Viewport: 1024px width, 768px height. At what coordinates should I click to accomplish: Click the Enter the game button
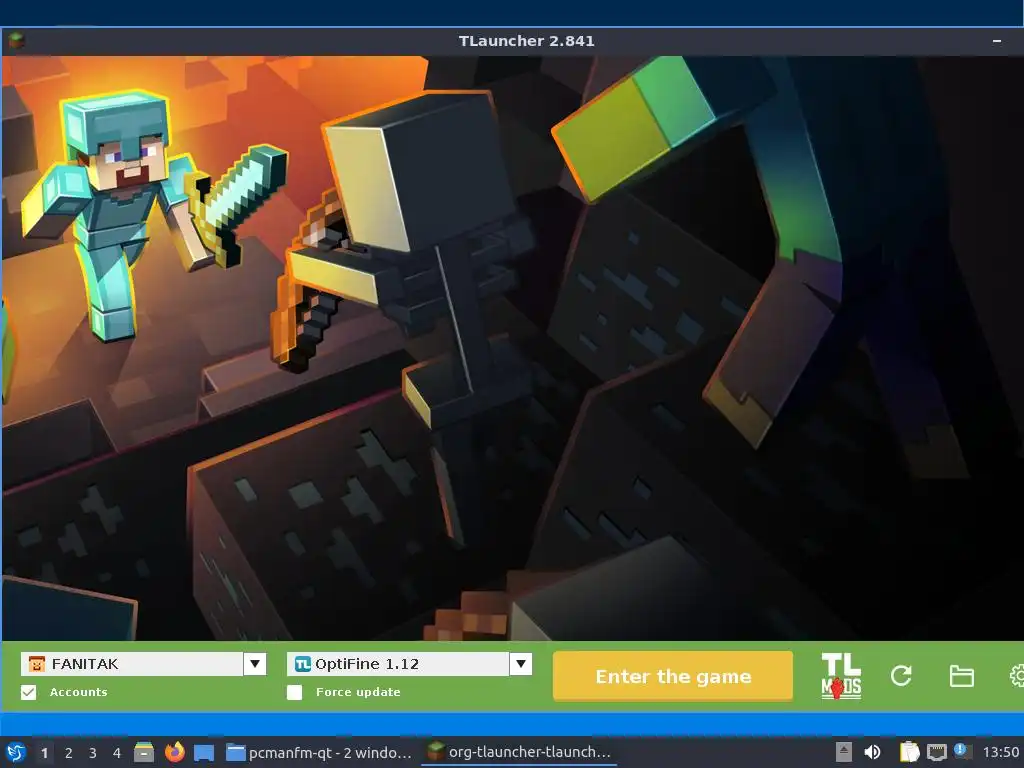click(x=673, y=676)
